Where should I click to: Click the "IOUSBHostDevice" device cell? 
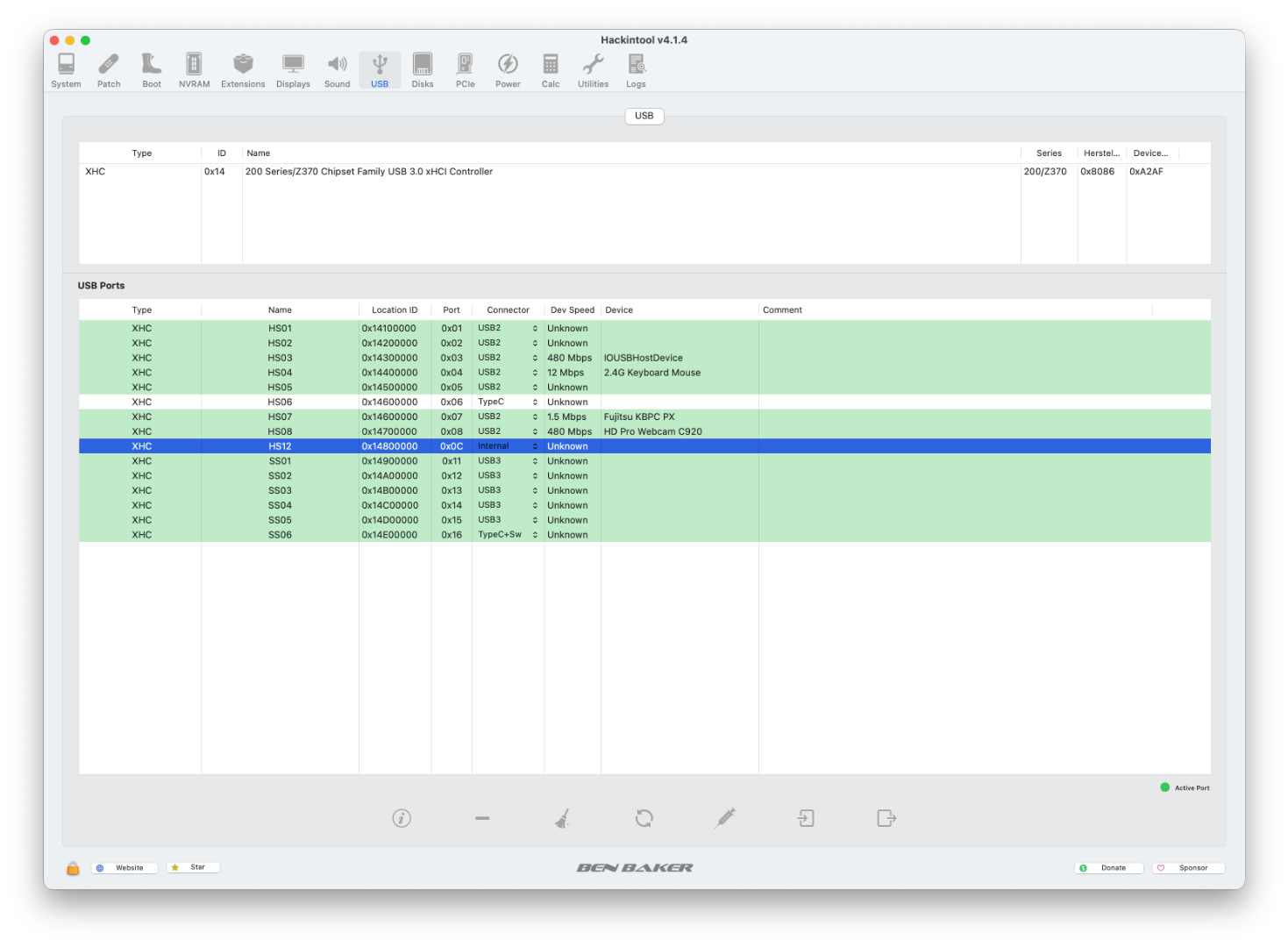(643, 358)
